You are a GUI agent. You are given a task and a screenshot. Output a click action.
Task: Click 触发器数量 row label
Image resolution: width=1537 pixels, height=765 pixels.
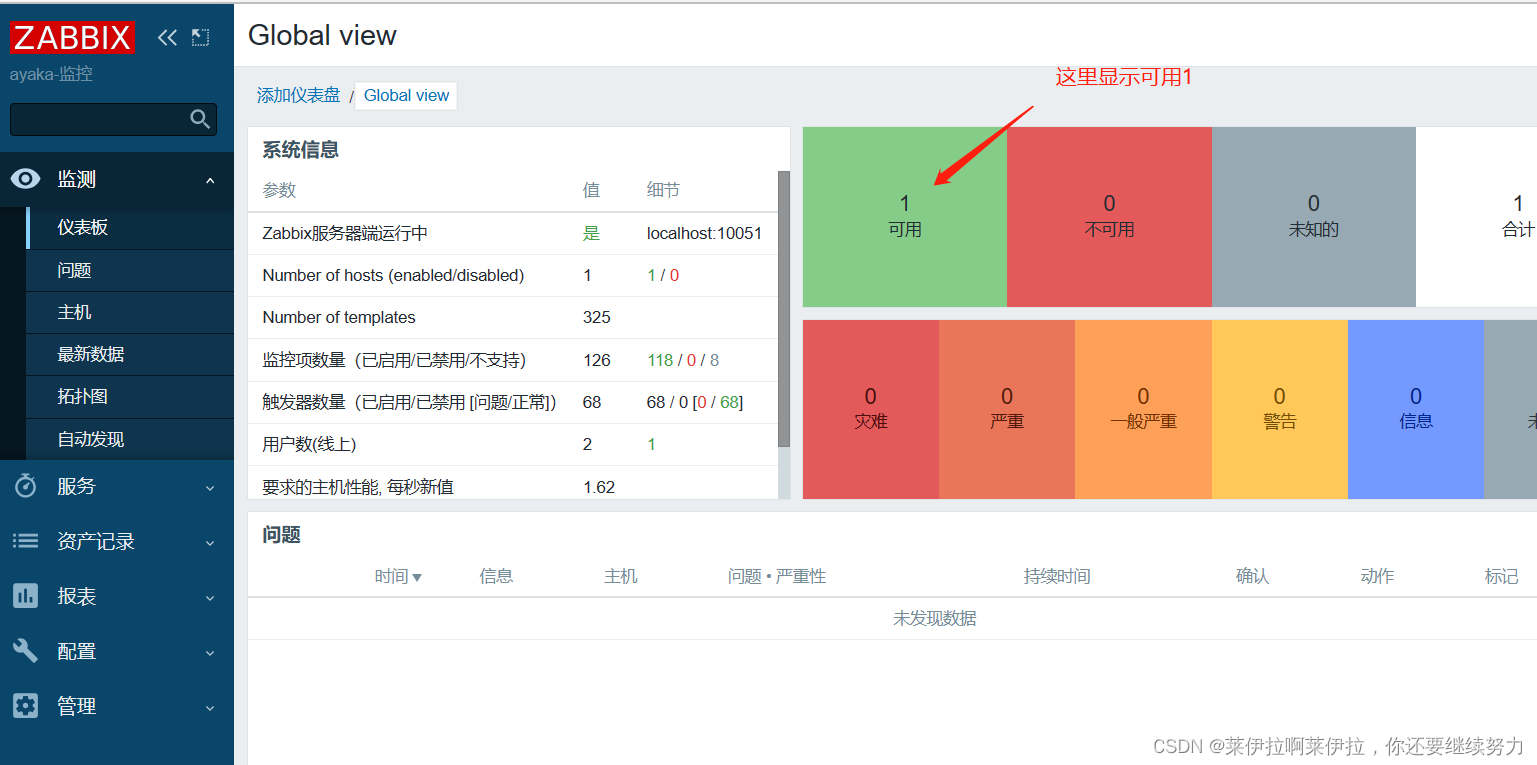[x=409, y=402]
